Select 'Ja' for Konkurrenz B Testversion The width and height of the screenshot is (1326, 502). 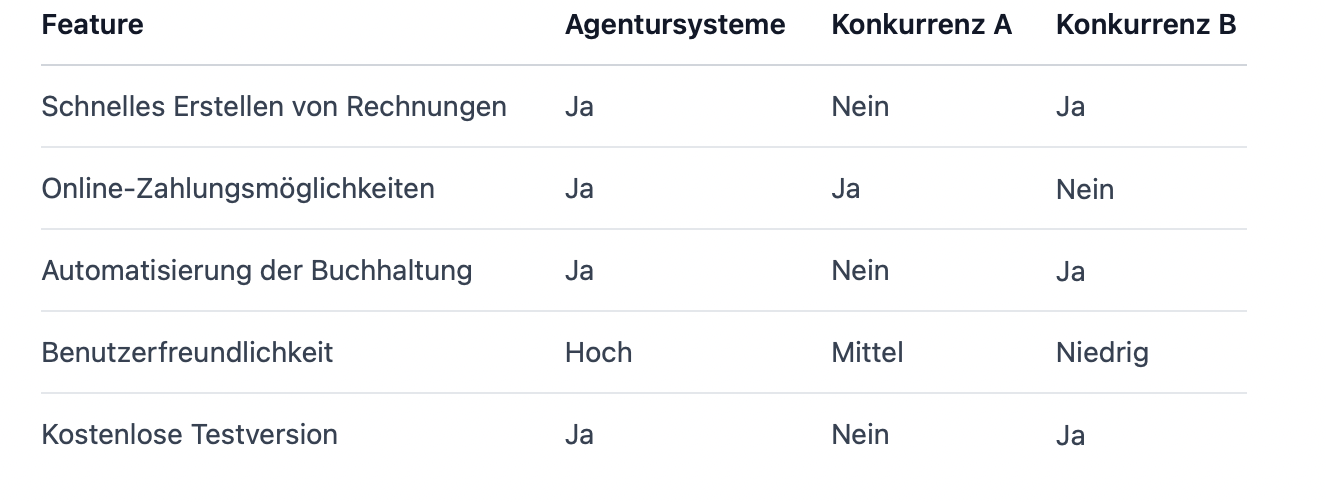[1070, 435]
